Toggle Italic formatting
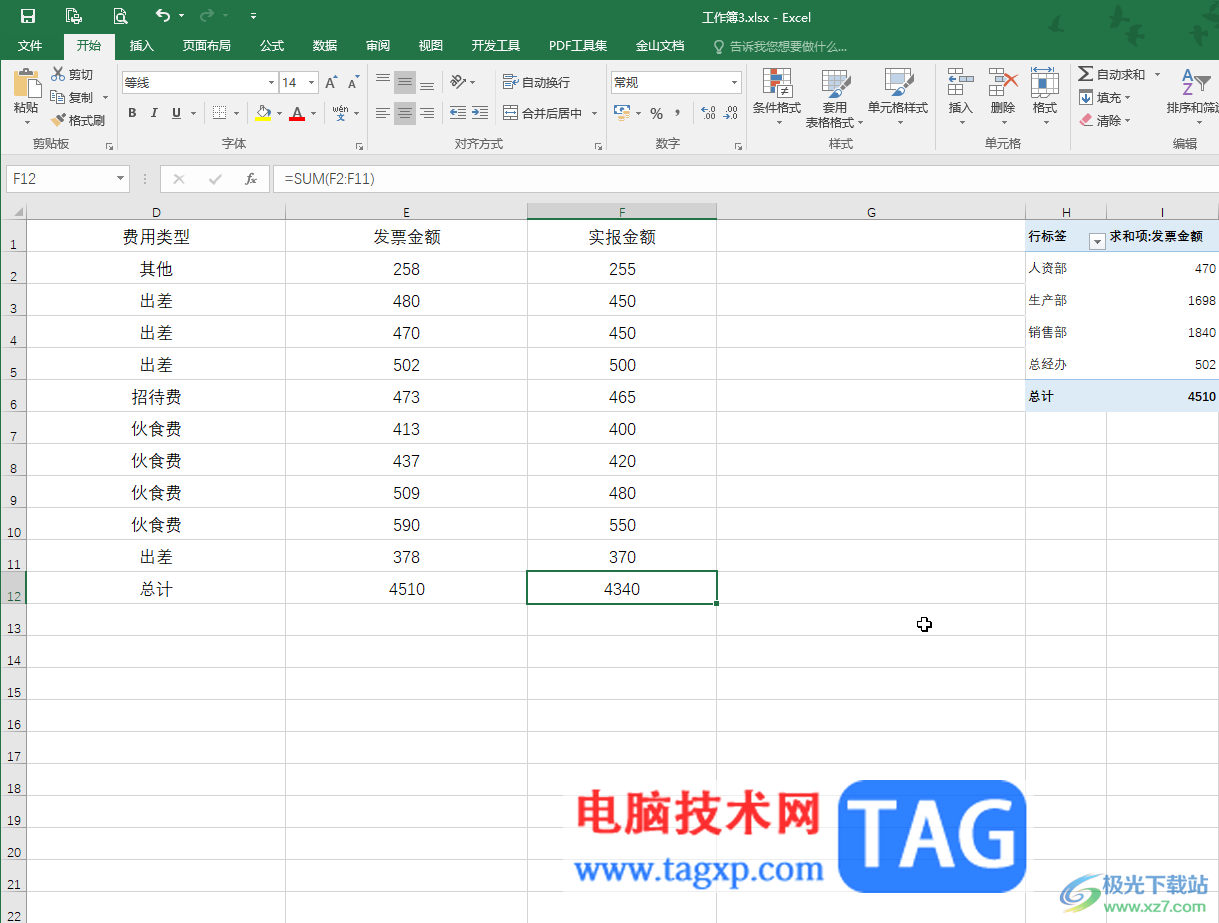1219x923 pixels. tap(154, 113)
